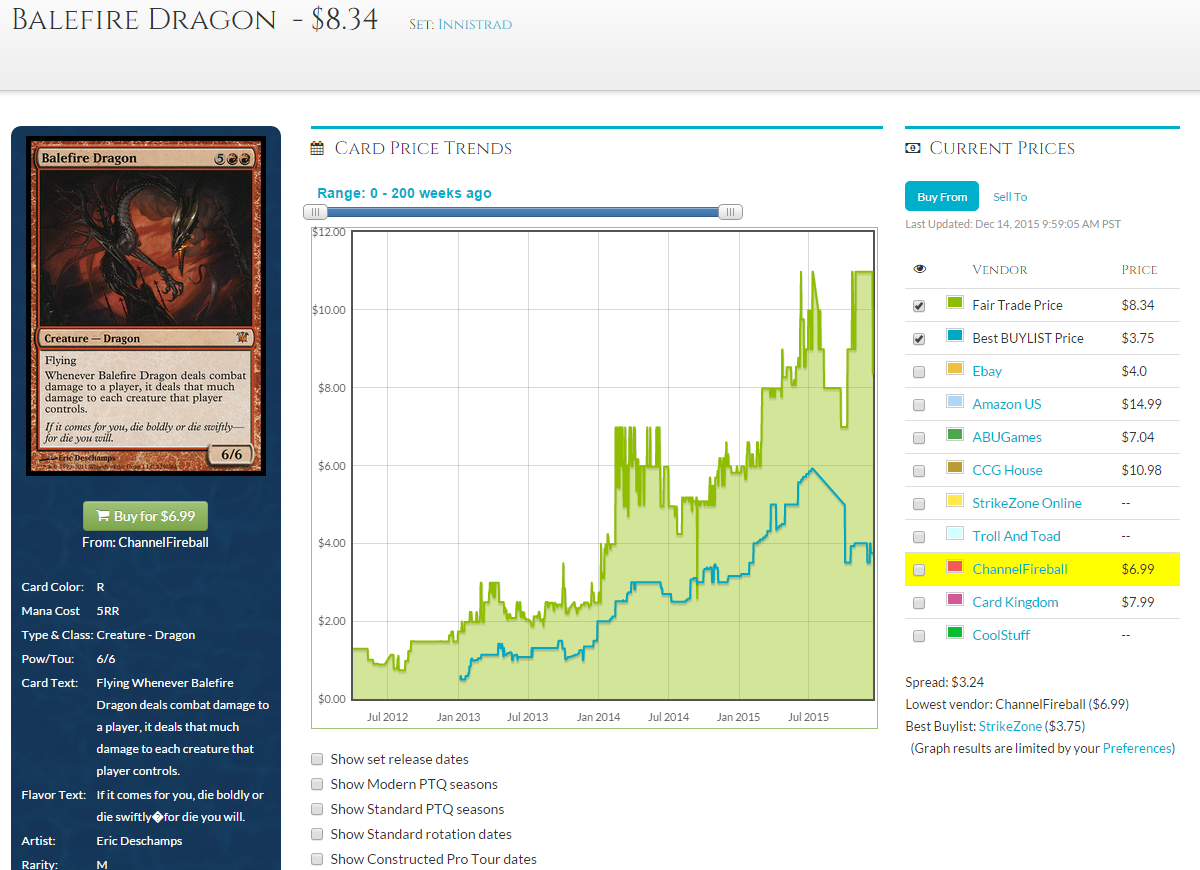Check the CoolStuff vendor checkbox
The image size is (1200, 870).
(x=919, y=636)
